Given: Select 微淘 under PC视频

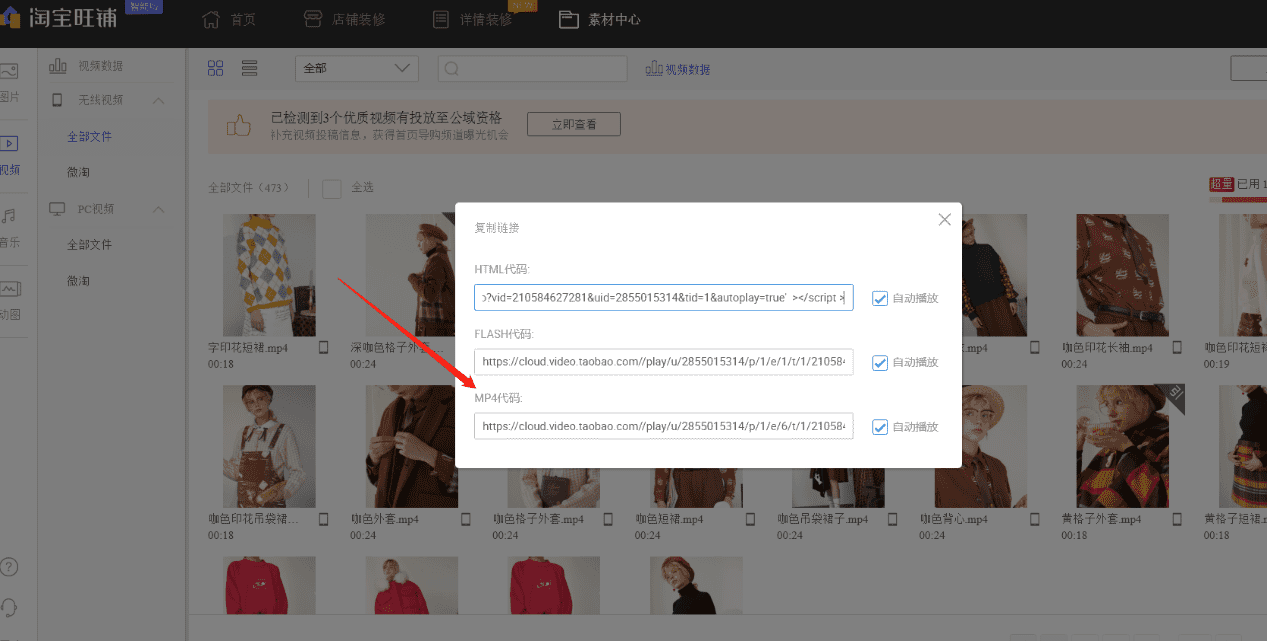Looking at the screenshot, I should tap(78, 281).
